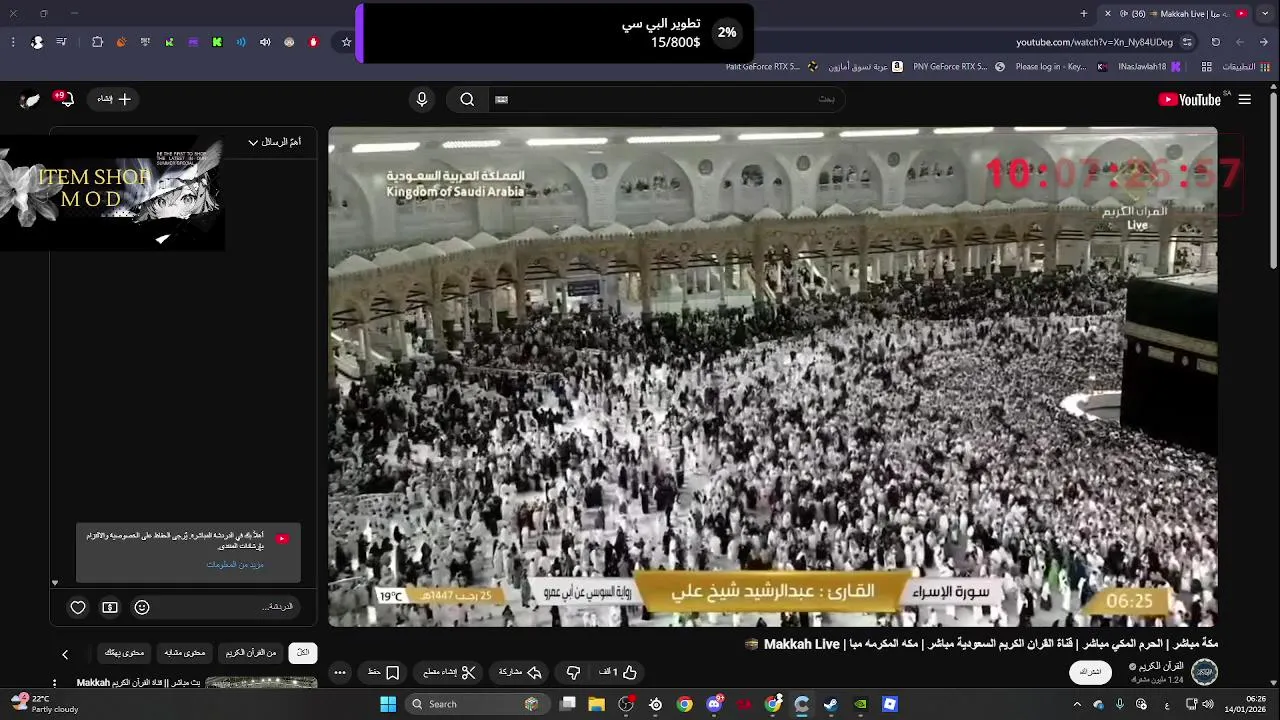The width and height of the screenshot is (1280, 720).
Task: Open File Explorer from the taskbar
Action: tap(597, 704)
